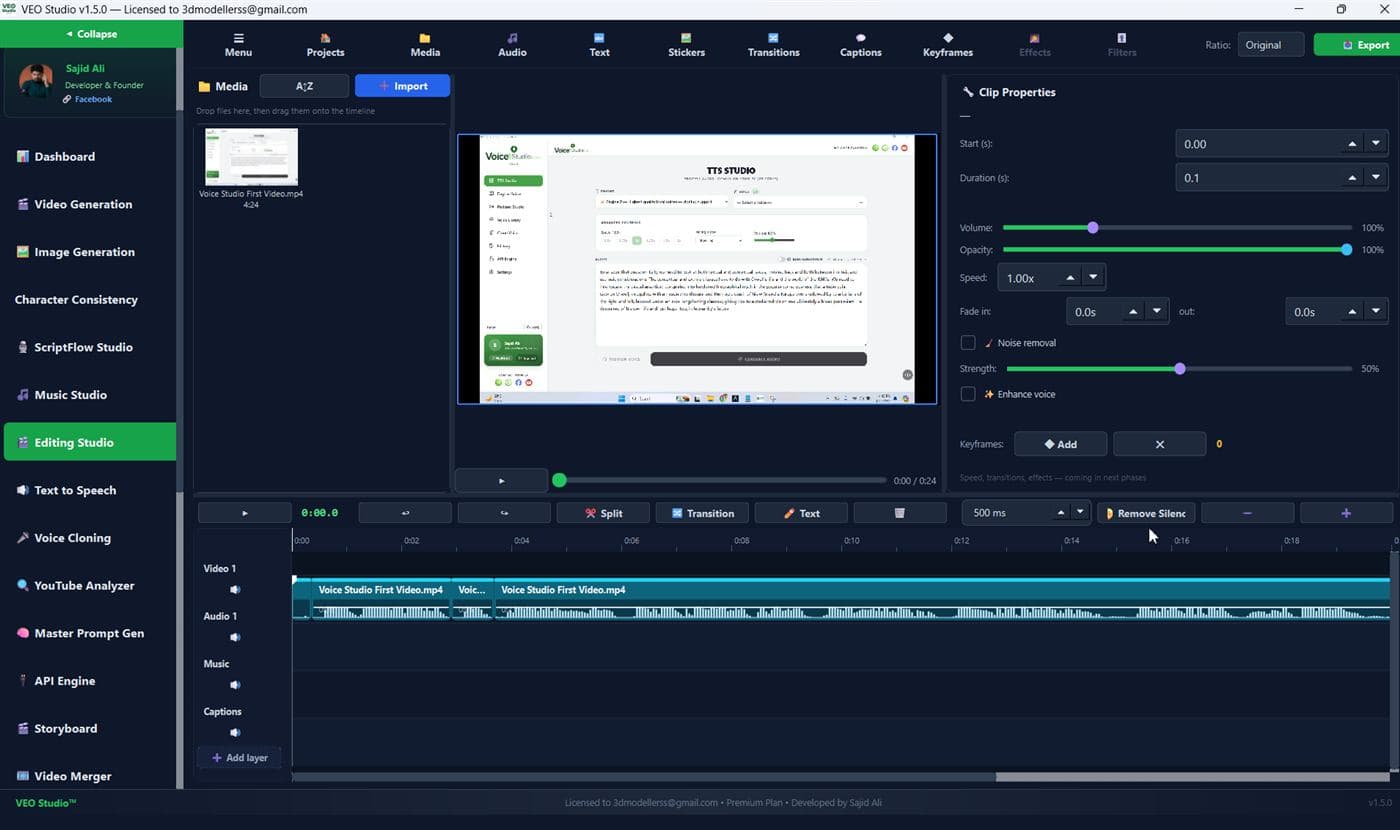
Task: Decrease the Speed value
Action: point(1093,278)
